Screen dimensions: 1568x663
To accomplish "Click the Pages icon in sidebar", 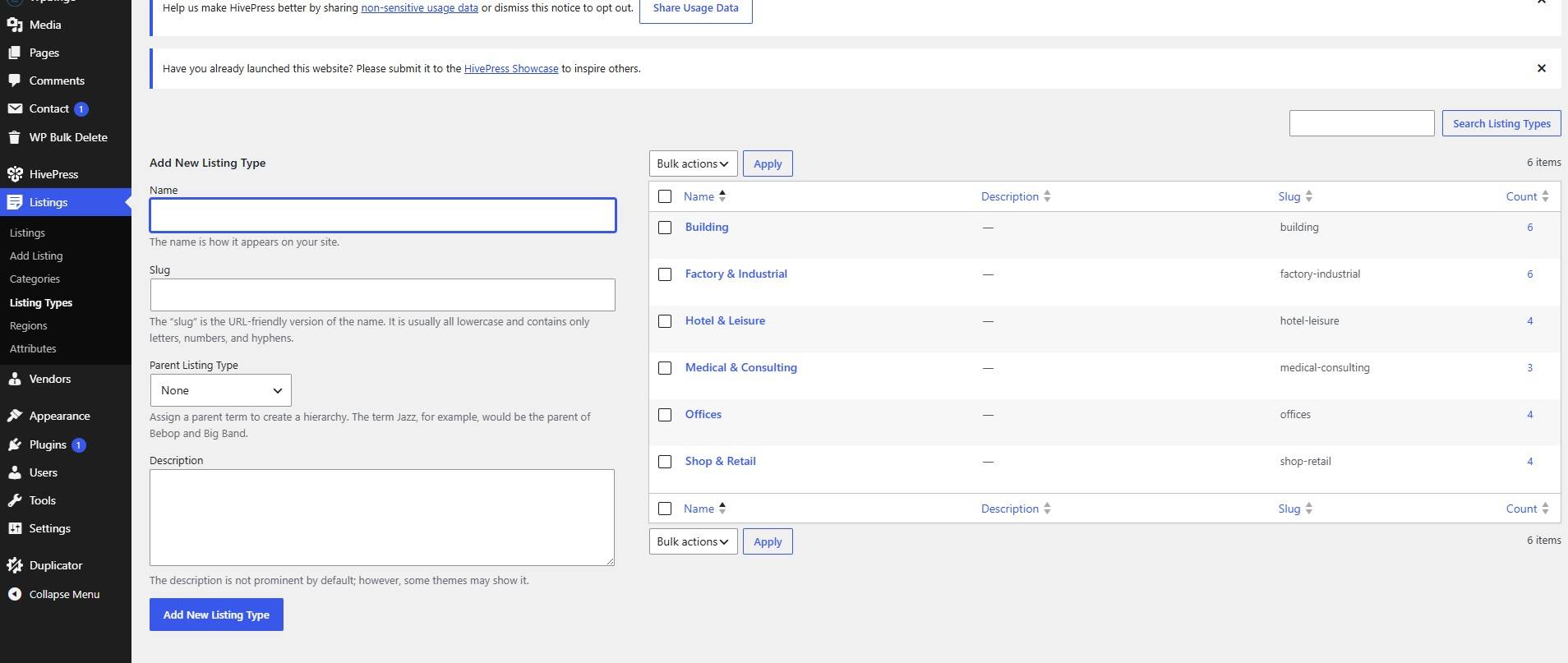I will 14,53.
